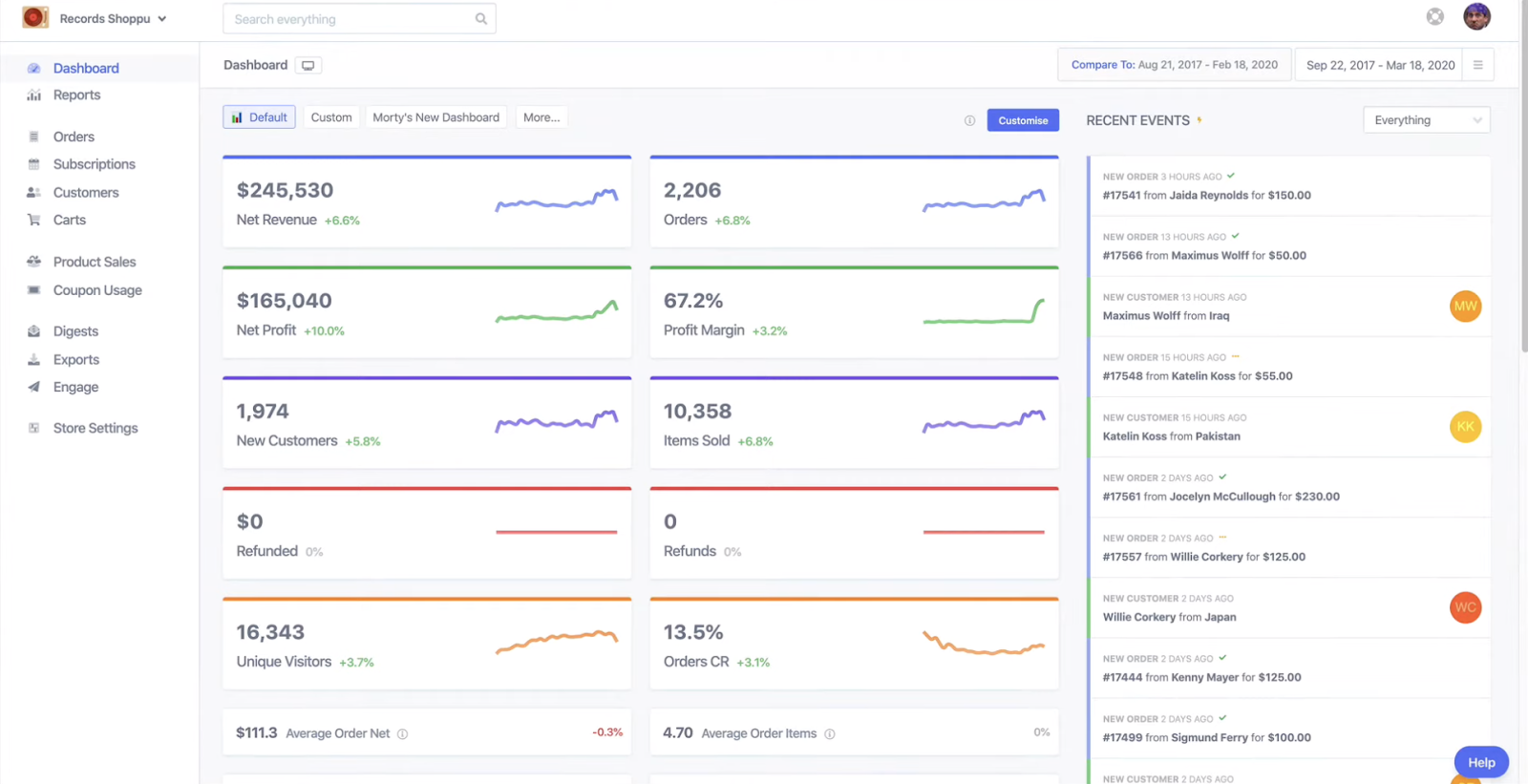1528x784 pixels.
Task: Click the monitor display icon beside Dashboard title
Action: [x=308, y=66]
